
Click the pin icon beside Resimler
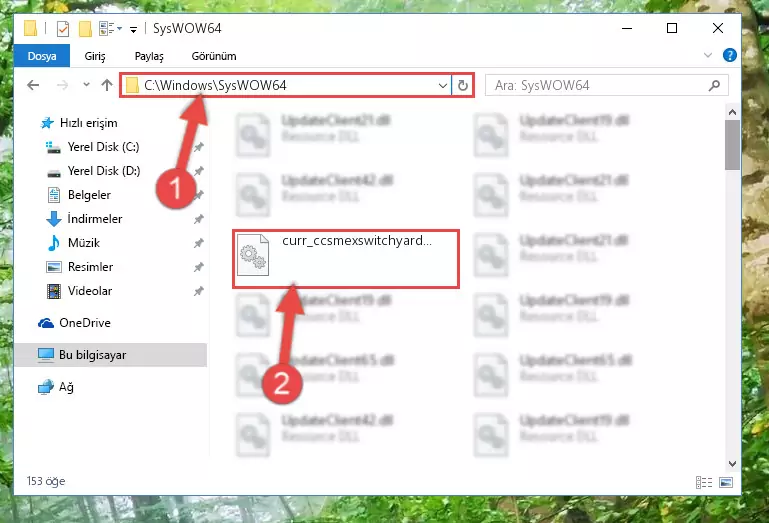198,267
